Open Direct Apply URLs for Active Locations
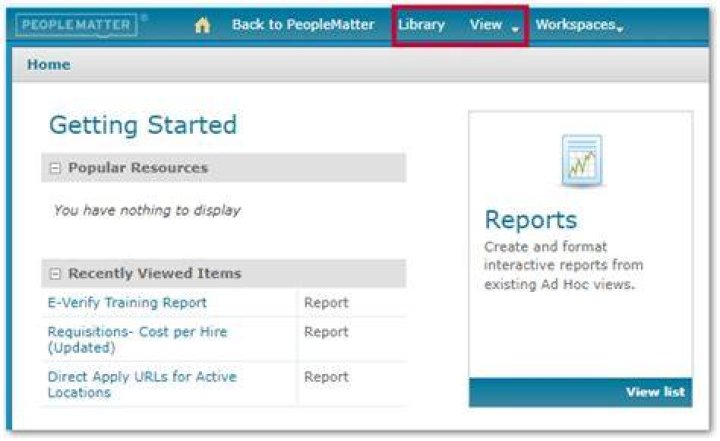This screenshot has width=720, height=441. [x=142, y=384]
